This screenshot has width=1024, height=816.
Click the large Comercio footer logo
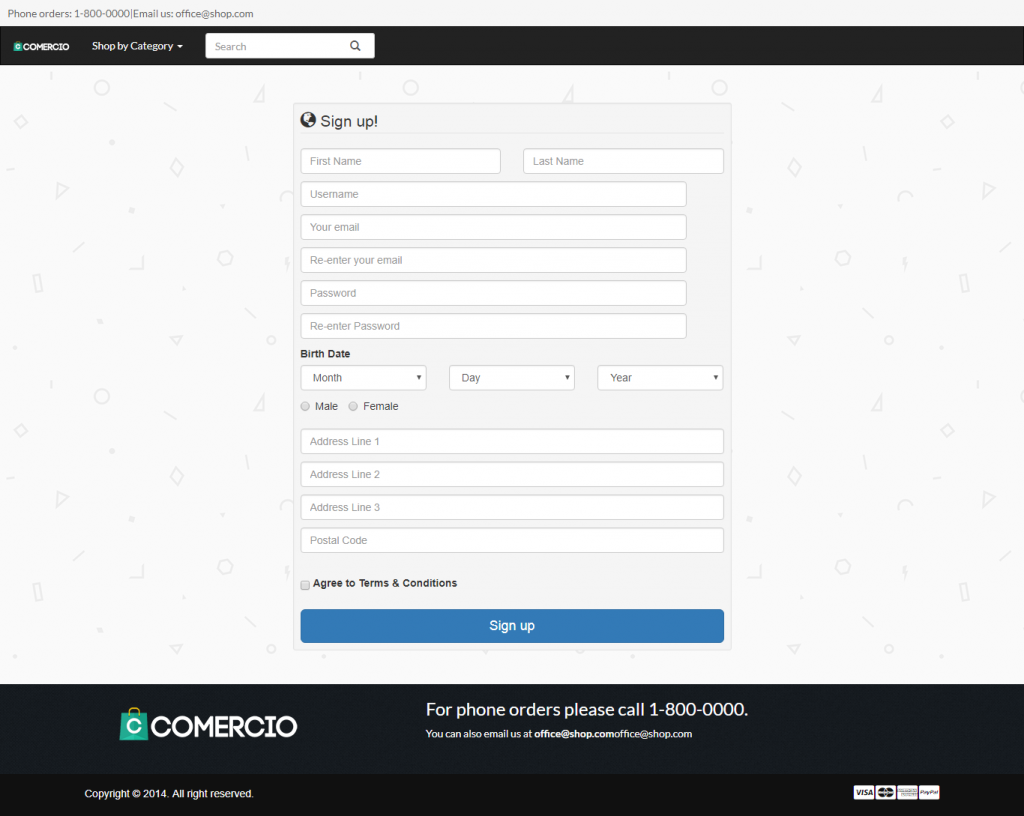click(208, 725)
